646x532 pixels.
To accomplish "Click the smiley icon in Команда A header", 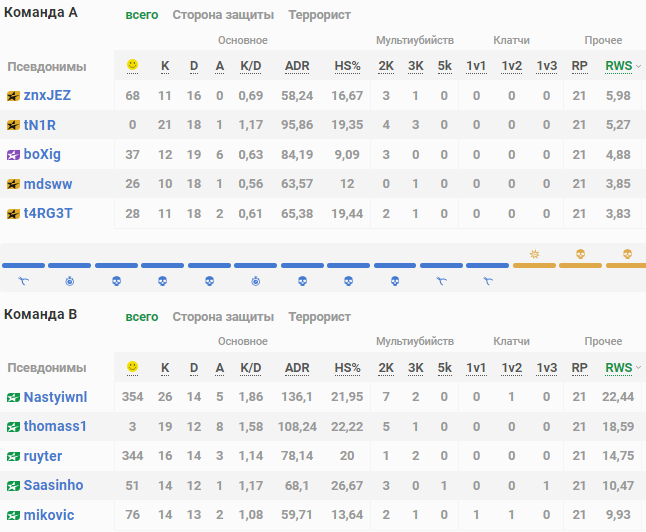I will pyautogui.click(x=132, y=66).
